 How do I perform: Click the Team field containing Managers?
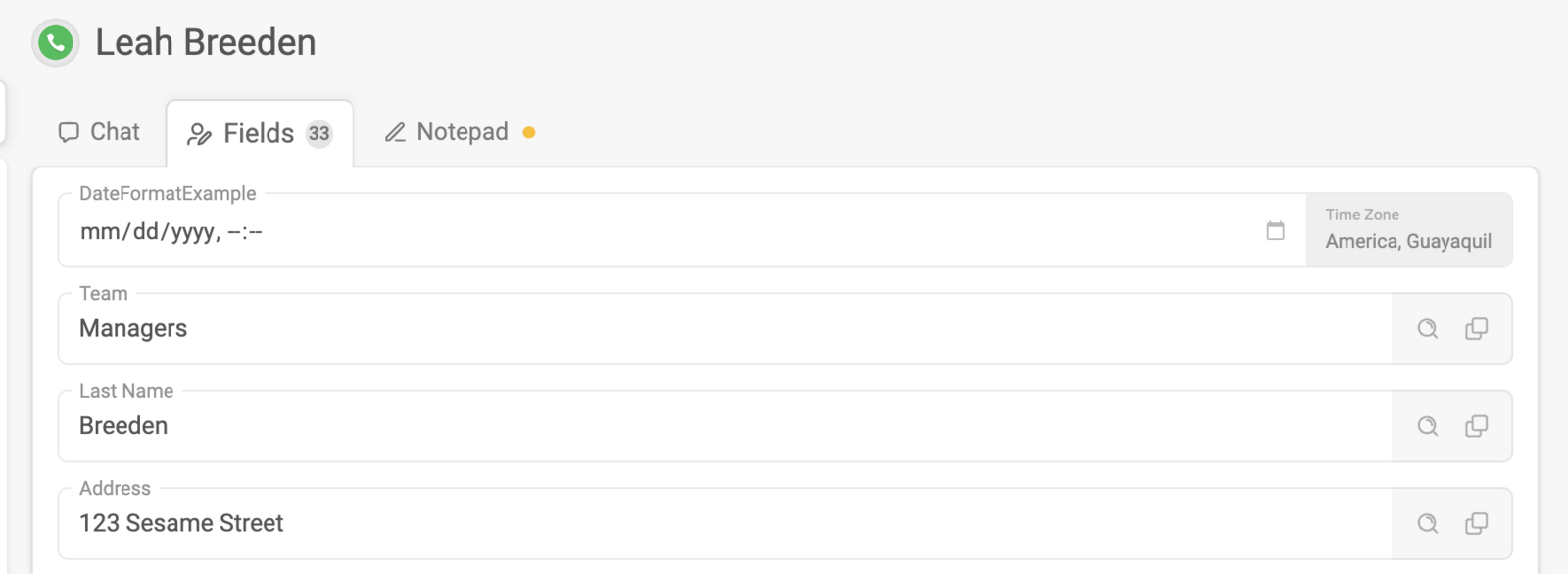[x=725, y=329]
